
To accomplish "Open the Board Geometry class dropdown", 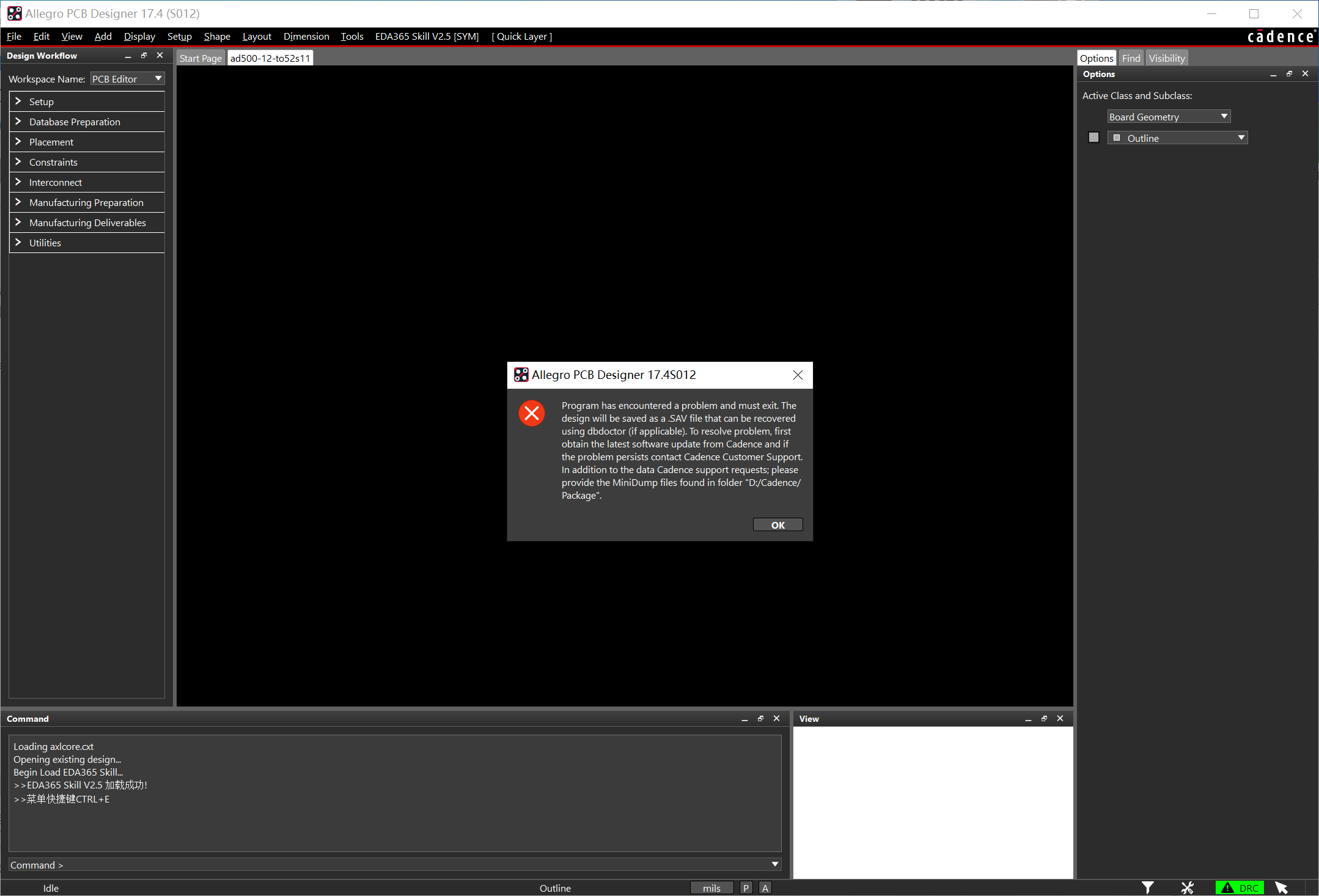I will coord(1169,117).
